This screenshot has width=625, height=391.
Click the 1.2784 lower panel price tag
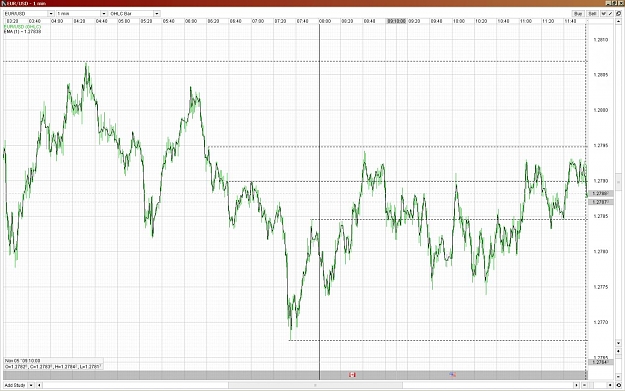(601, 362)
